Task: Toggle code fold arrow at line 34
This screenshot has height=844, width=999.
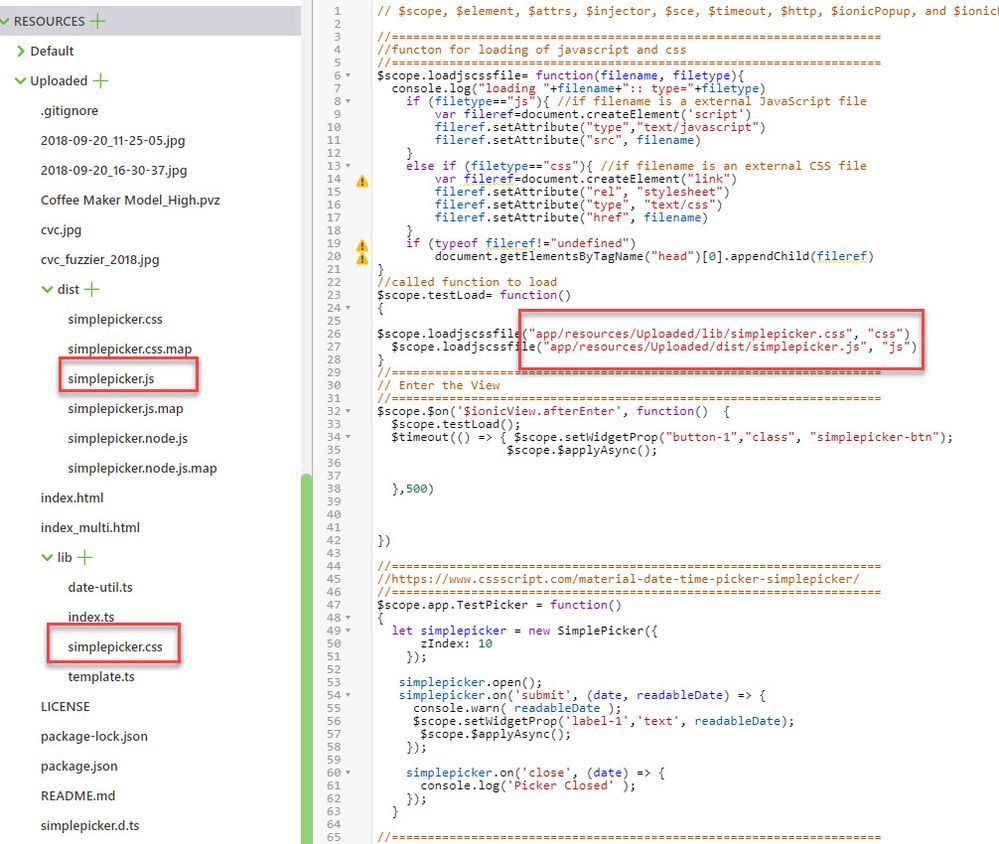Action: point(348,437)
